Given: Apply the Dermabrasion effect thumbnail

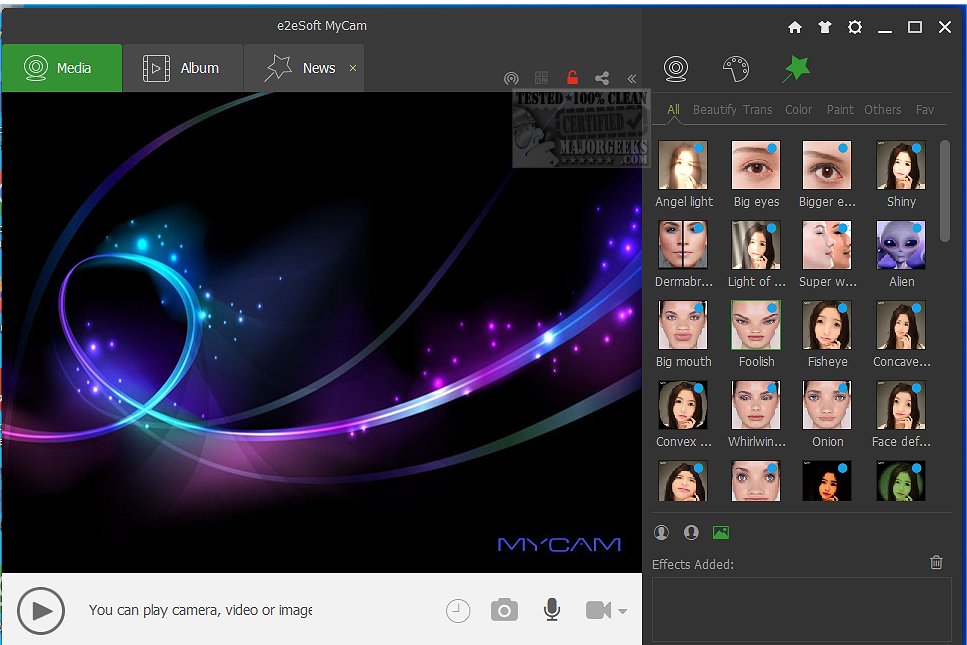Looking at the screenshot, I should click(x=683, y=245).
